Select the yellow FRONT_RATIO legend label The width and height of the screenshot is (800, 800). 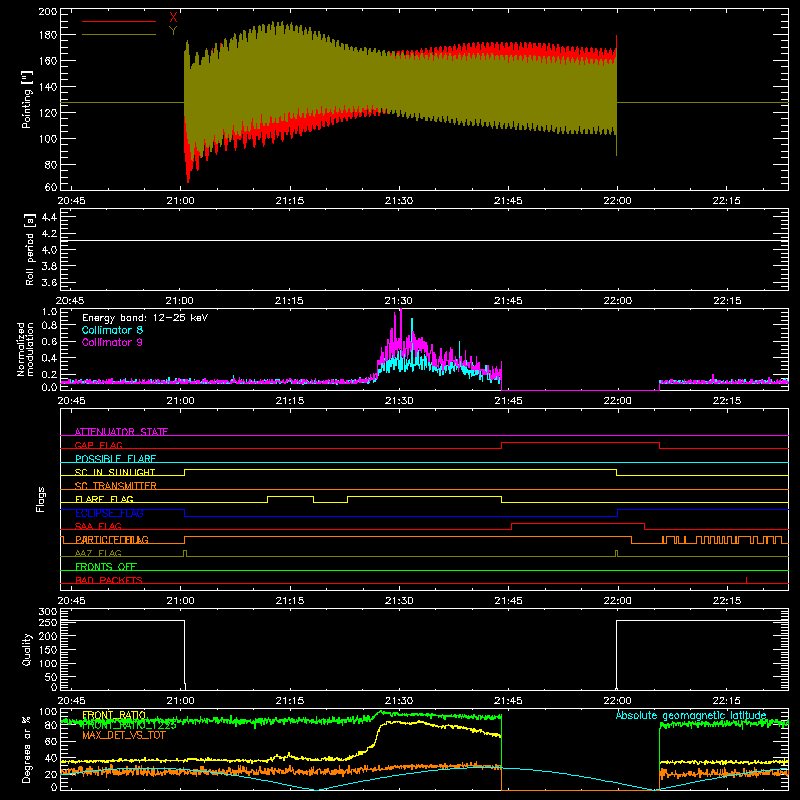[x=114, y=715]
